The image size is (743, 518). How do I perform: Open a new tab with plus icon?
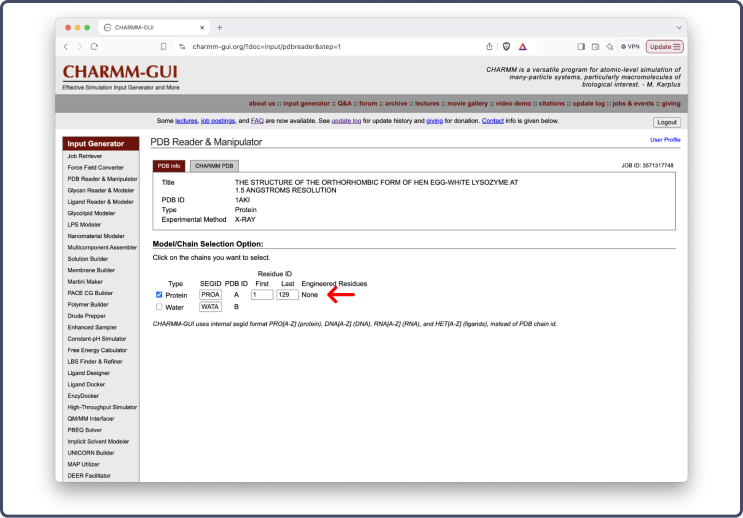click(220, 27)
